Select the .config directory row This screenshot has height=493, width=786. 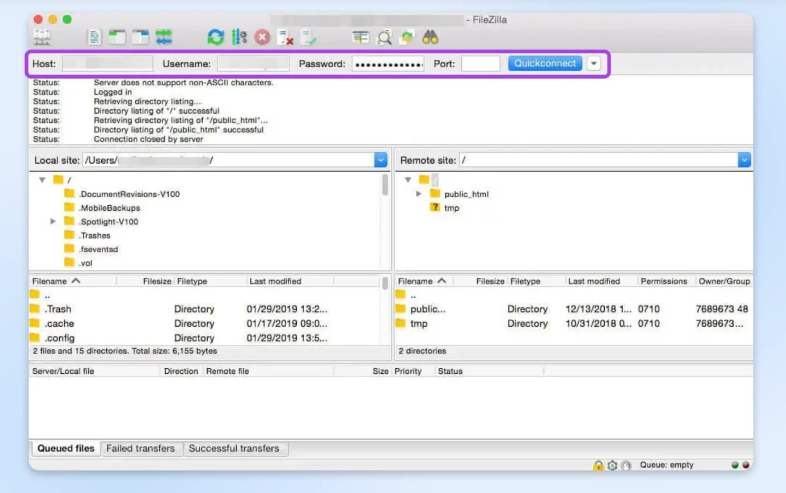pos(206,338)
